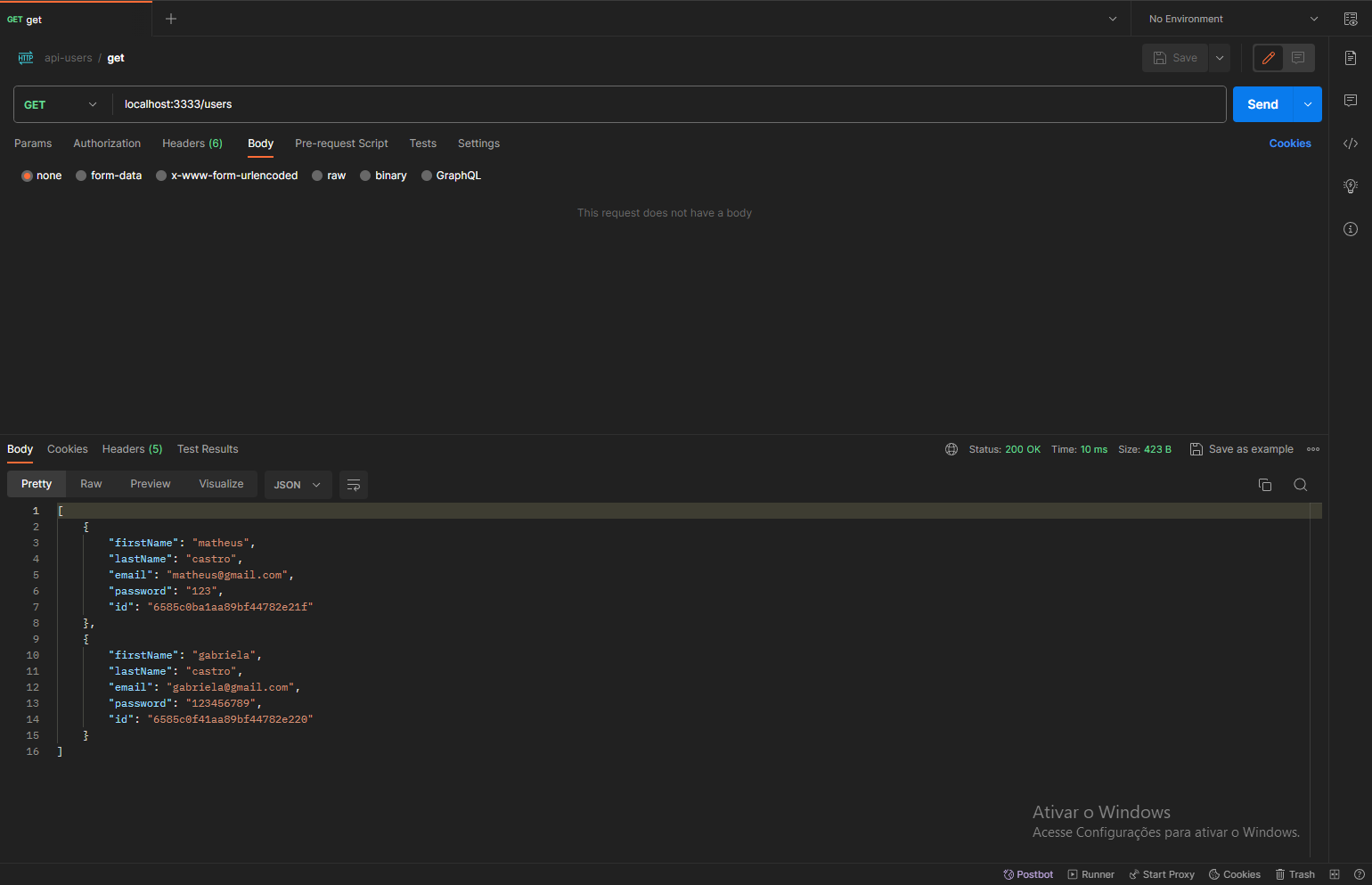Open the documentation sidebar icon
This screenshot has height=885, width=1372.
[1351, 58]
